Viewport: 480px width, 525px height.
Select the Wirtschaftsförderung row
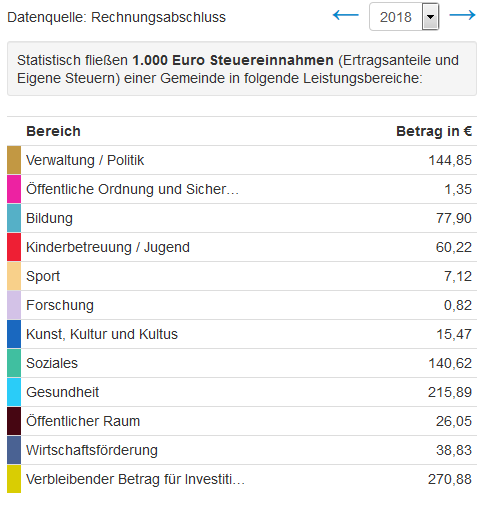coord(242,450)
